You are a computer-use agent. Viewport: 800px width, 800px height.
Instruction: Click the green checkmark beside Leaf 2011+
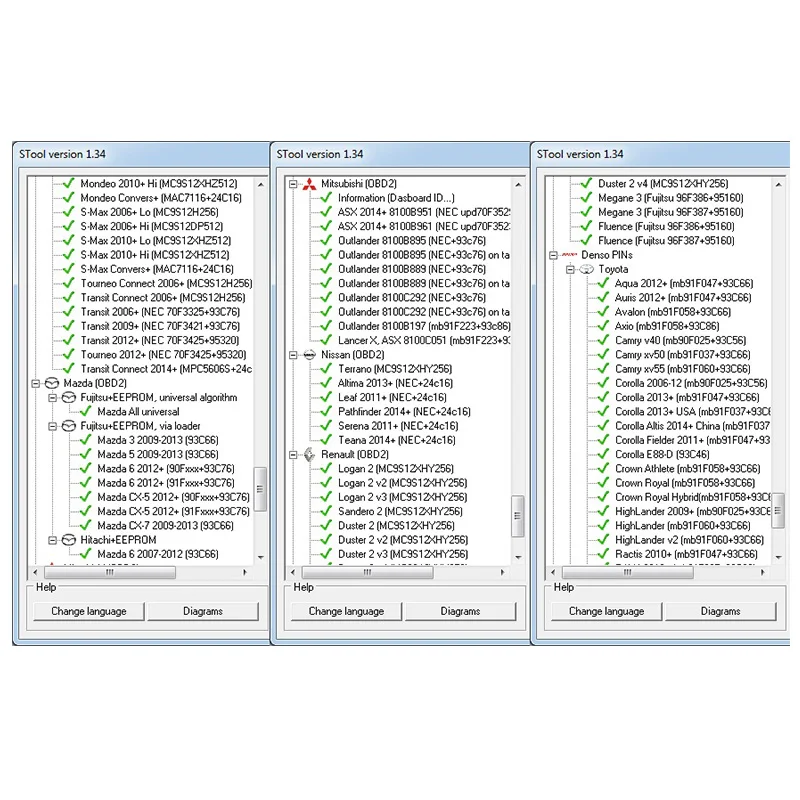(326, 396)
